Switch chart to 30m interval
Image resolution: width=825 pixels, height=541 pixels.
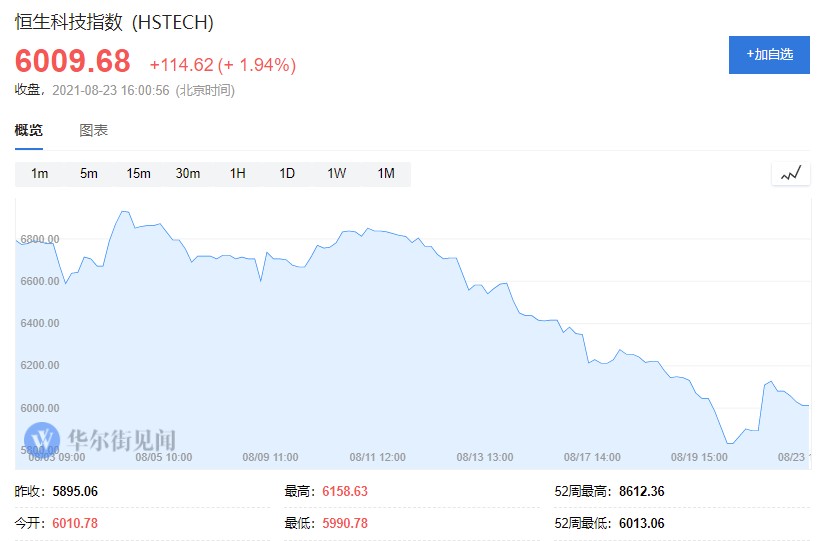[x=188, y=173]
